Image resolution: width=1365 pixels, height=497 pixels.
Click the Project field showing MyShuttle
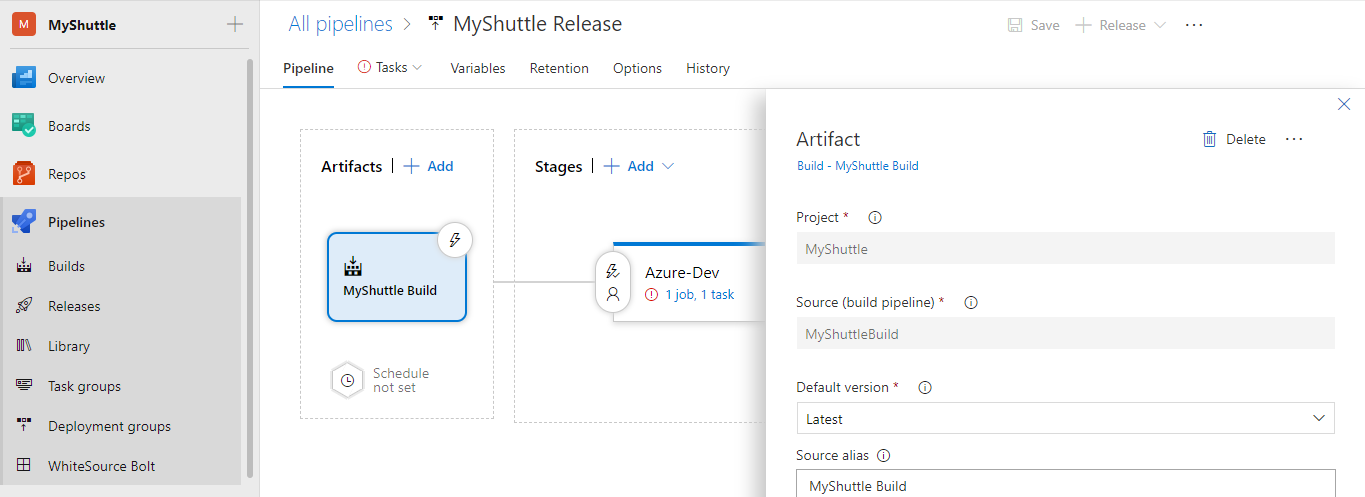(1065, 249)
